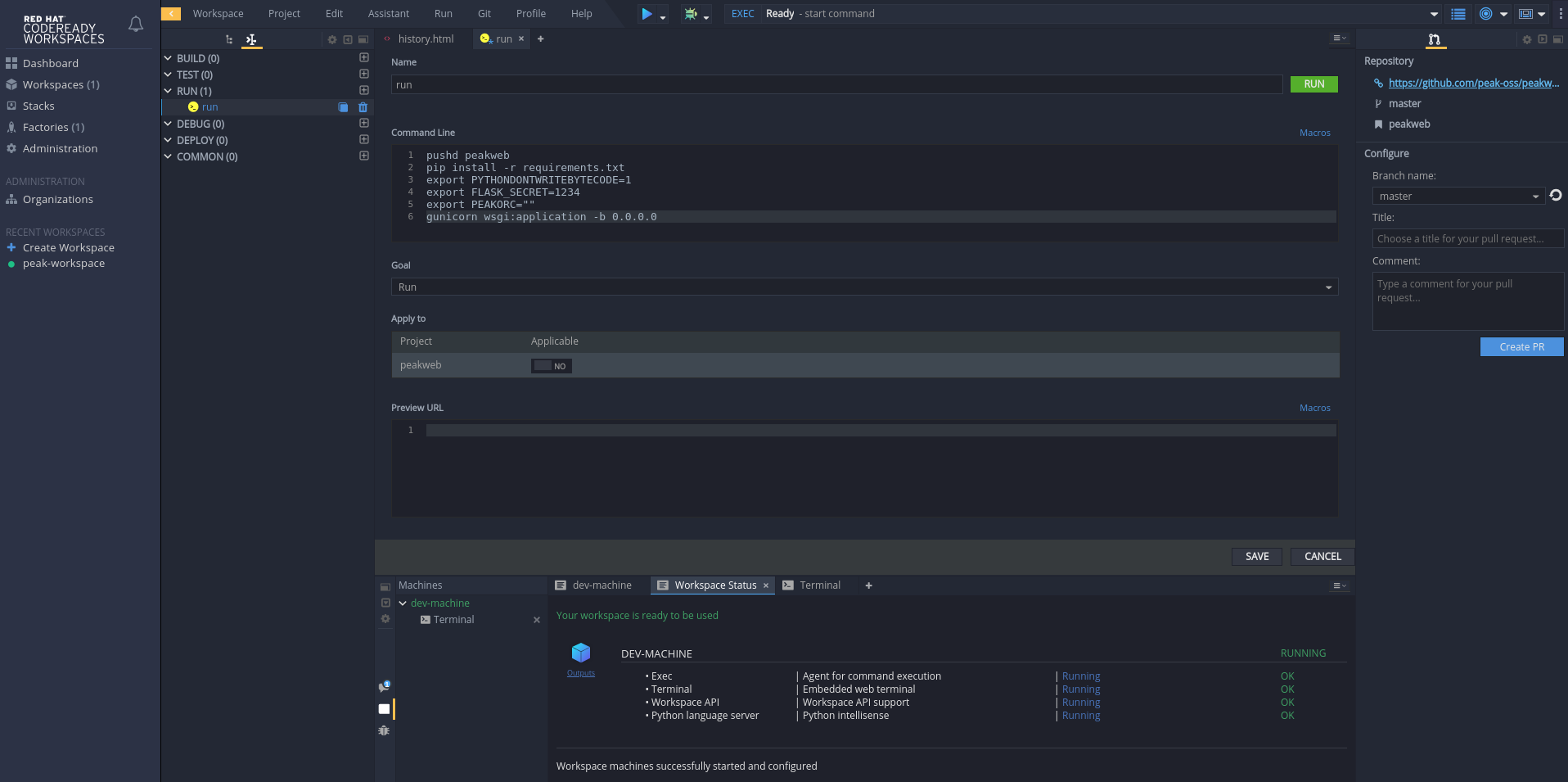This screenshot has height=782, width=1568.
Task: Refresh the branch list icon
Action: 1556,195
